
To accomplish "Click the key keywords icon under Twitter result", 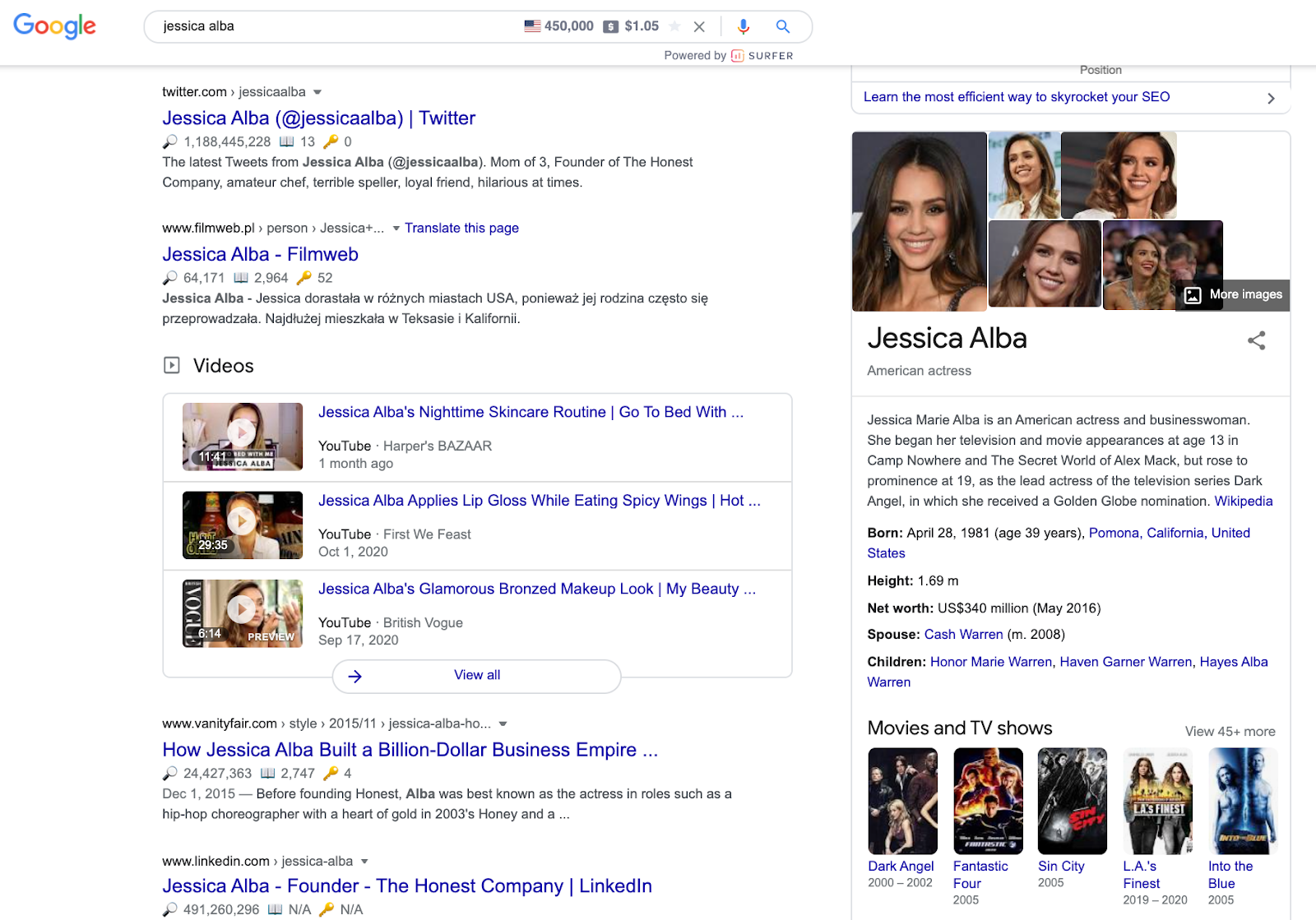I will click(x=331, y=141).
